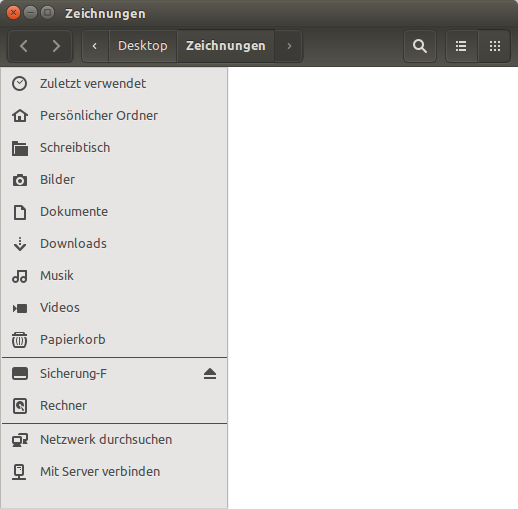Click the Persönlicher Ordner home icon
The width and height of the screenshot is (518, 509).
[x=20, y=116]
